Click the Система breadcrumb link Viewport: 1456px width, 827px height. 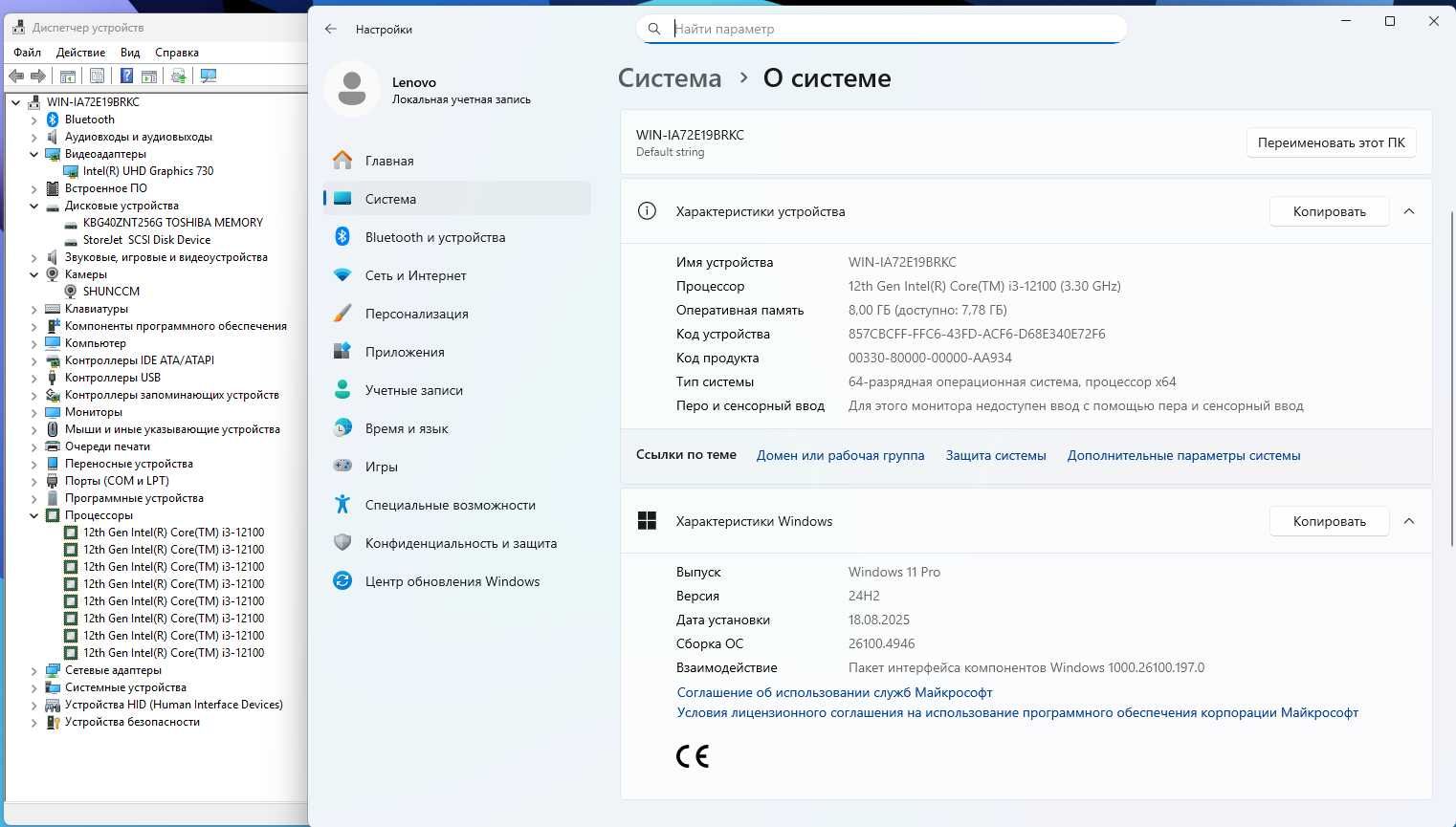click(x=670, y=78)
